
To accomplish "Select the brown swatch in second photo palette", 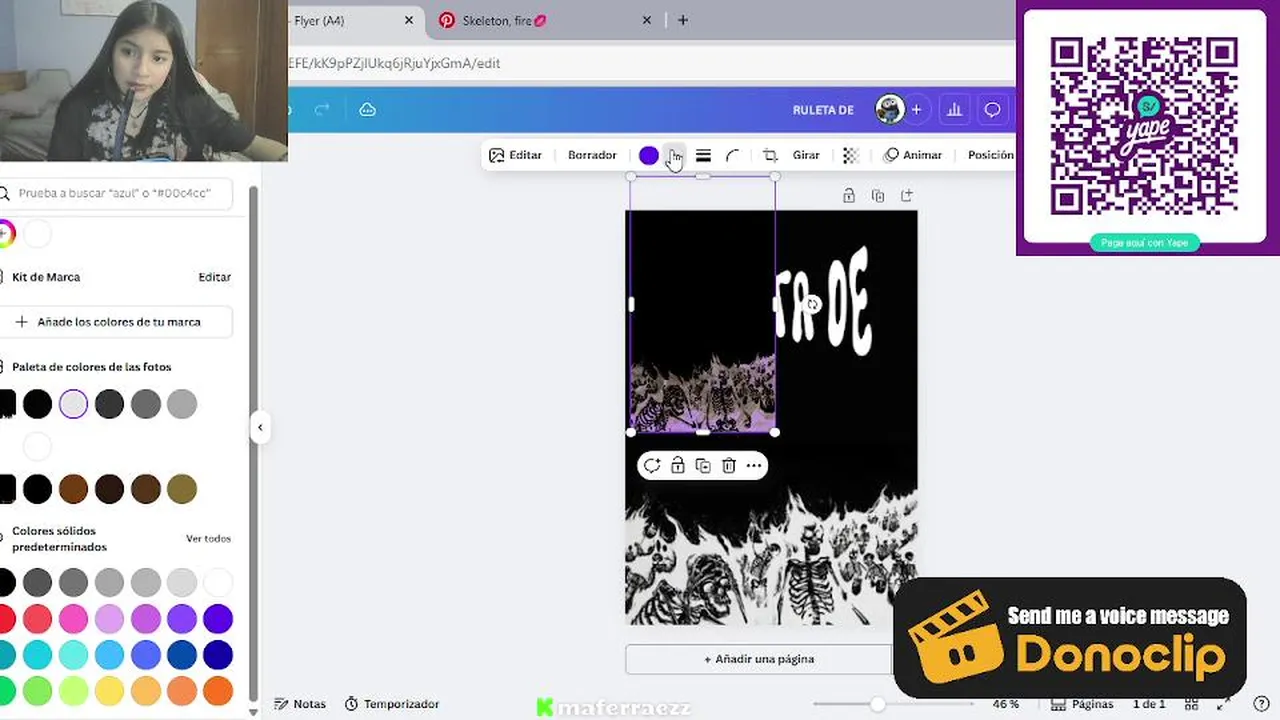I will click(x=73, y=489).
